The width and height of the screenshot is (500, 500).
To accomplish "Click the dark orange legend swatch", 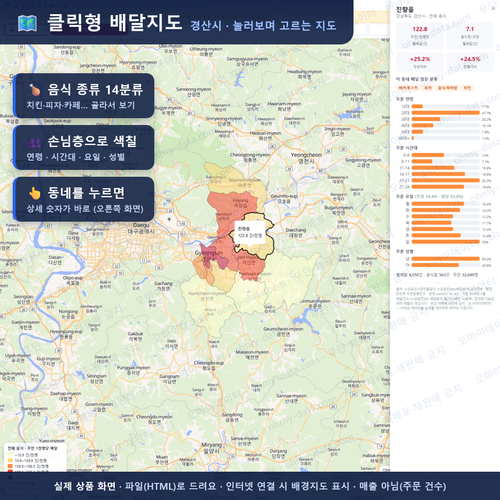I will (x=10, y=466).
